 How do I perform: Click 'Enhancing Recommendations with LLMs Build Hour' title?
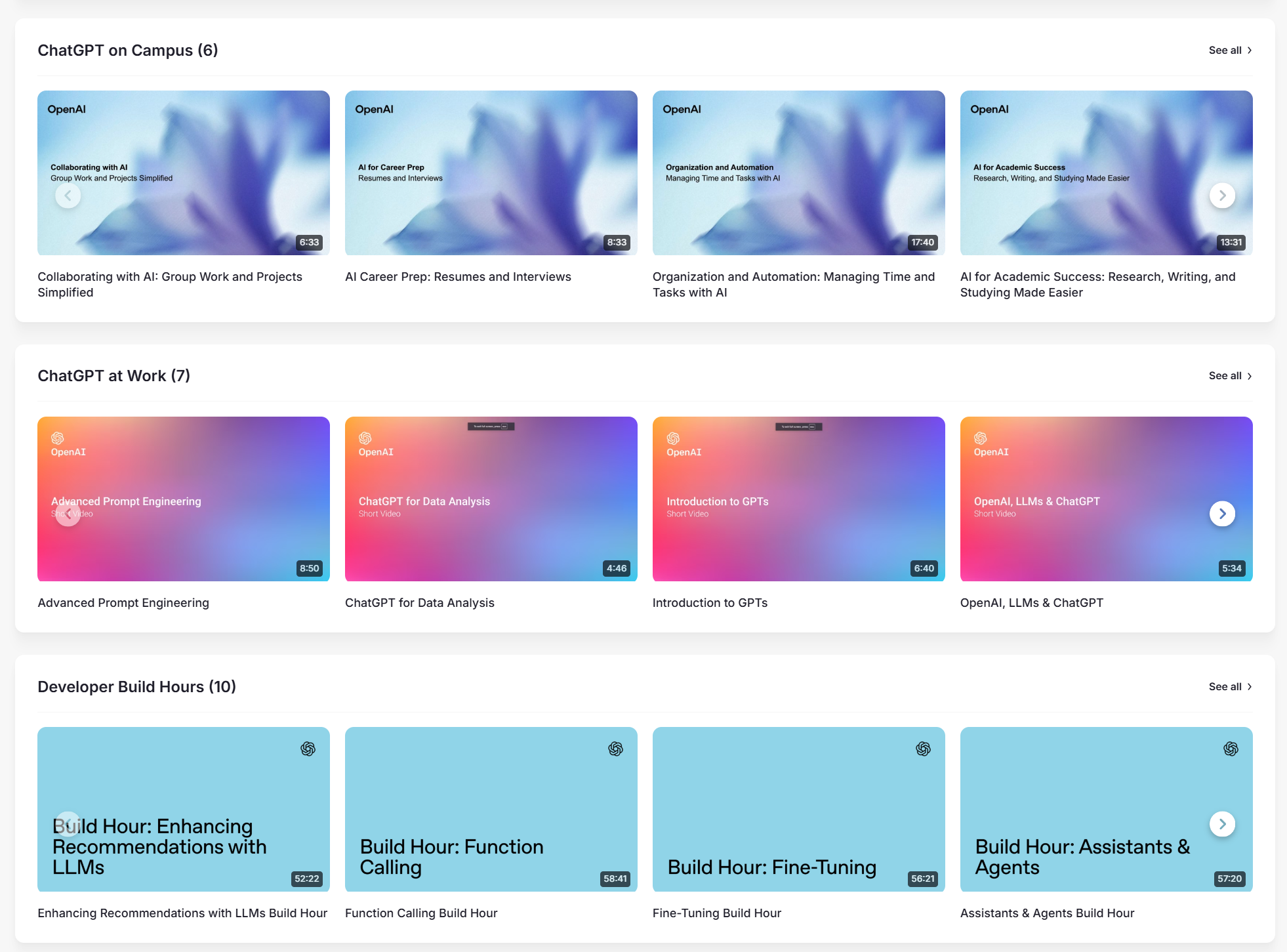182,913
